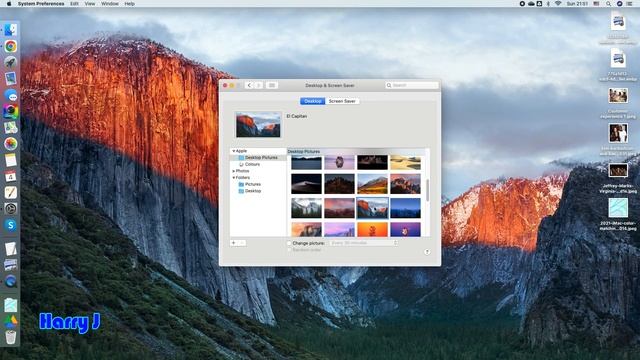Open the Help menu

pos(129,4)
